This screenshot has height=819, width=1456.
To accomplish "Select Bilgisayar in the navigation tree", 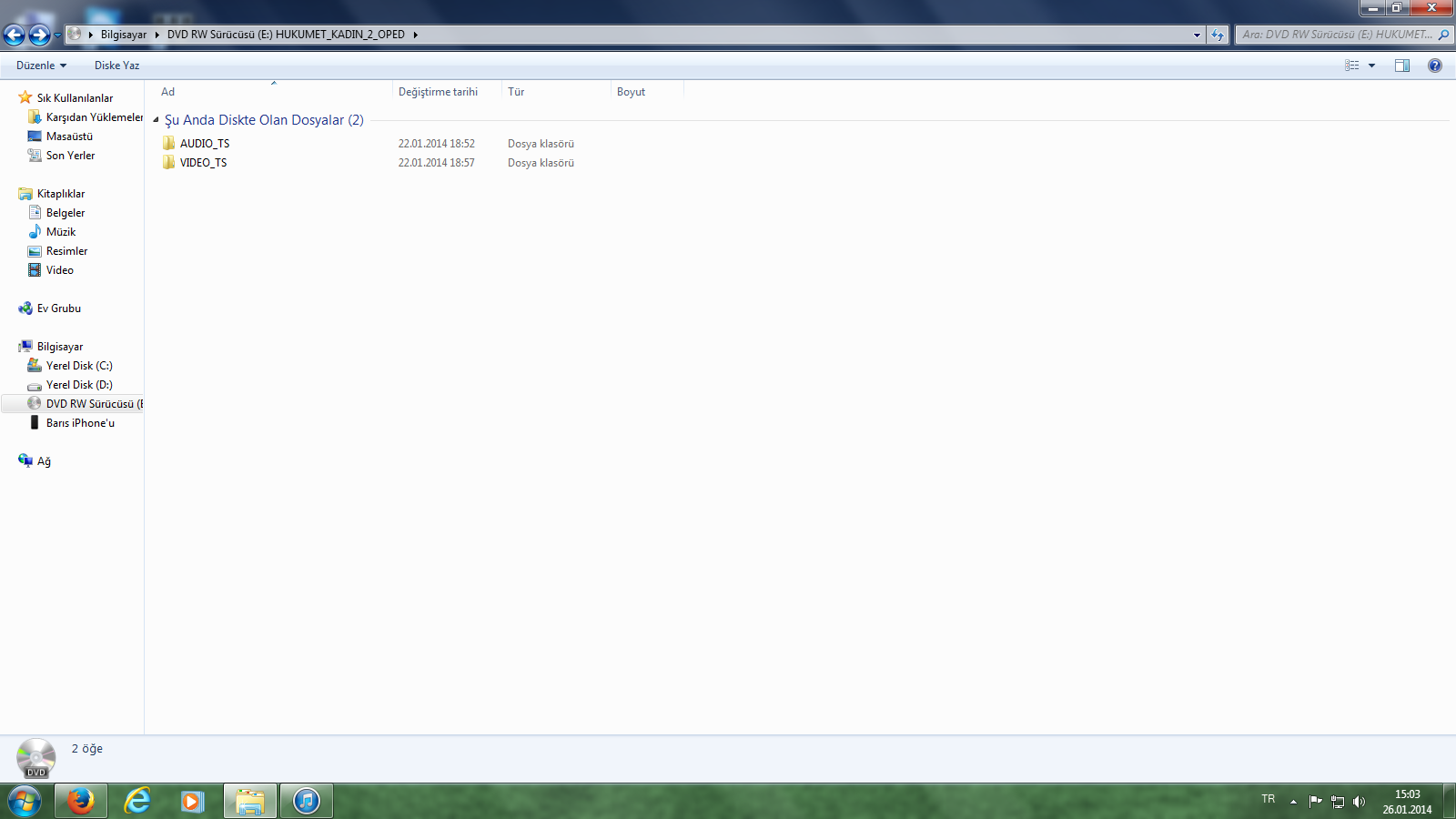I will click(60, 347).
